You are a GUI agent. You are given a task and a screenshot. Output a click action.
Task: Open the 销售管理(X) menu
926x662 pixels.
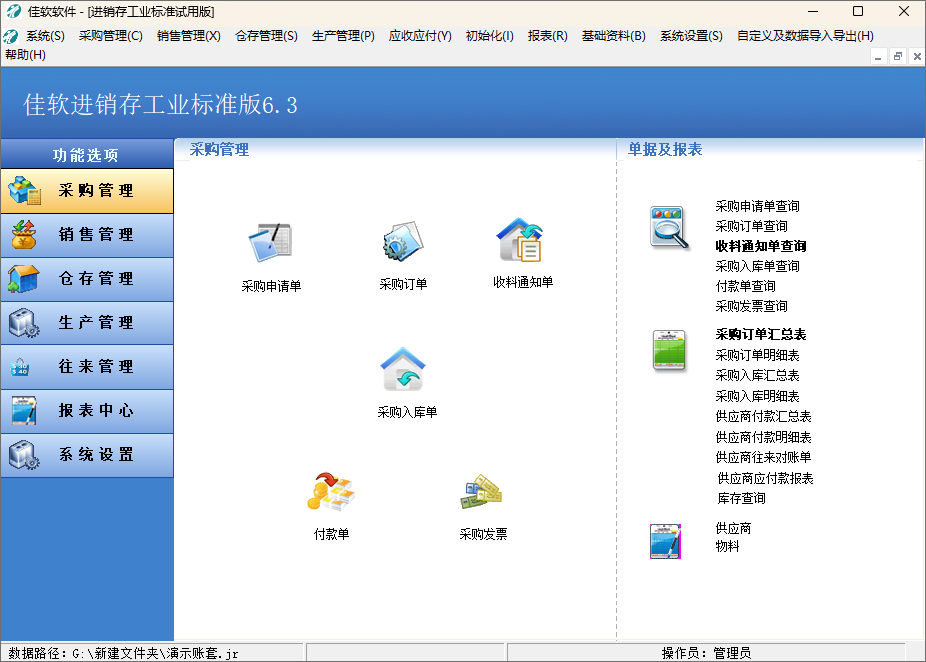[188, 36]
